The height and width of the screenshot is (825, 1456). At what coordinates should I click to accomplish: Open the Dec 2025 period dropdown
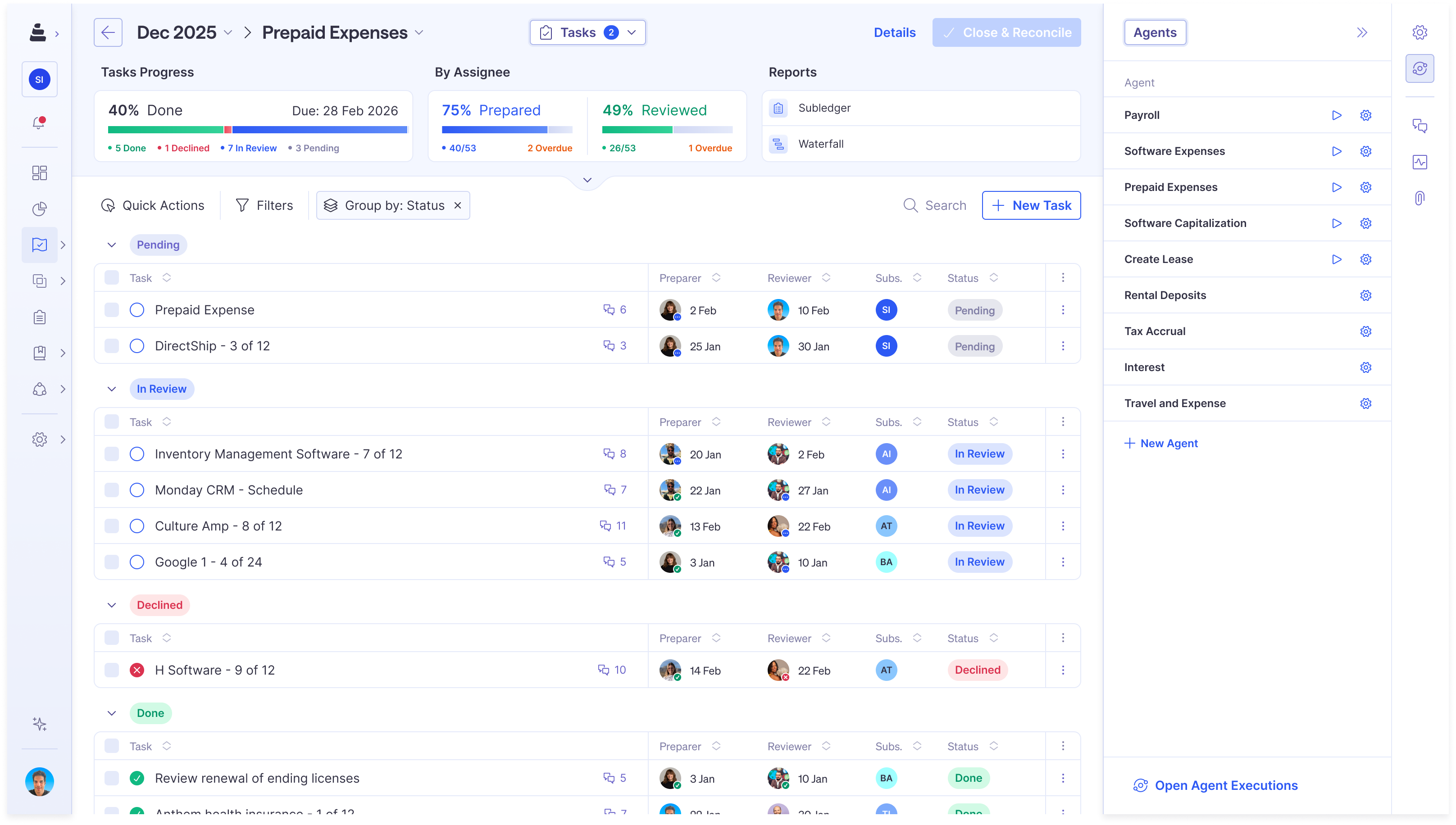tap(228, 32)
